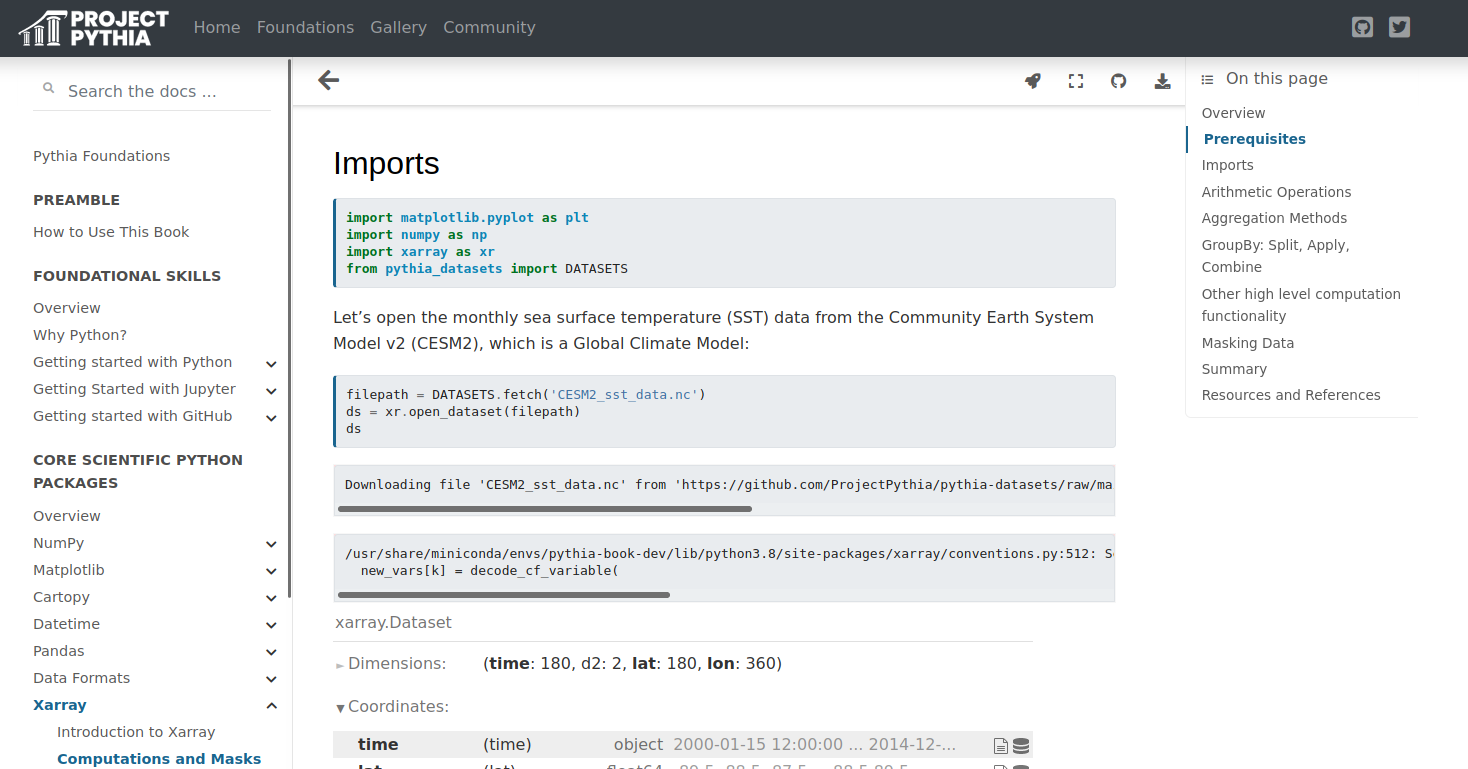This screenshot has width=1468, height=769.
Task: Expand the NumPy sidebar section
Action: tap(271, 544)
